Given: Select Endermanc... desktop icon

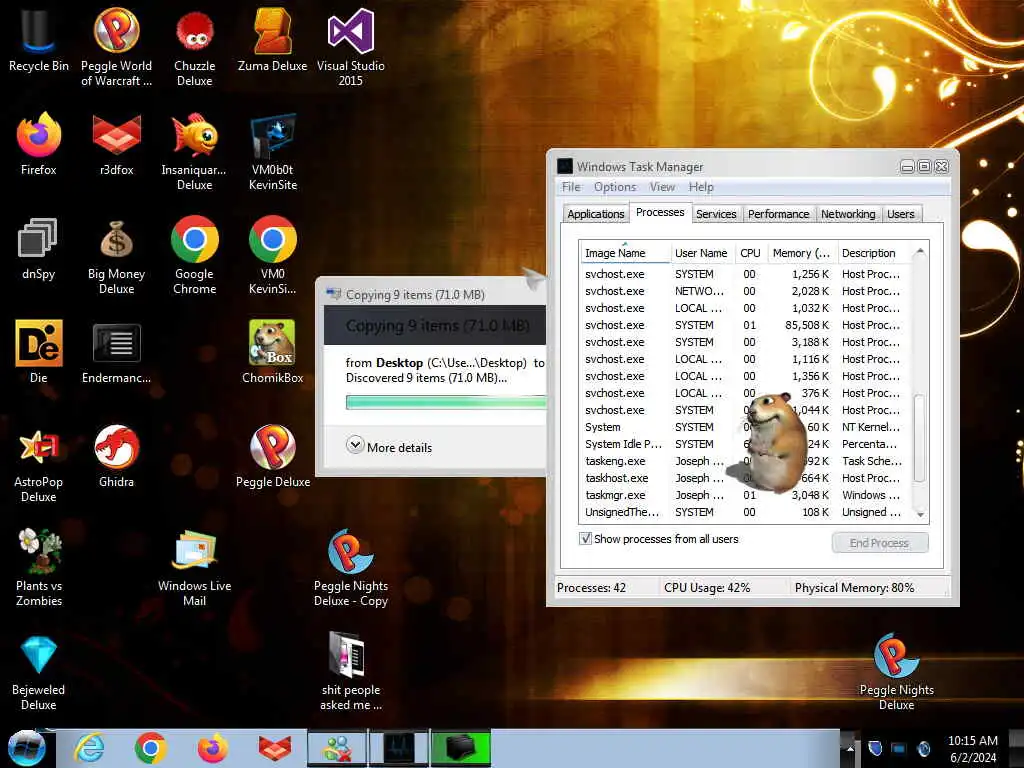Looking at the screenshot, I should pos(116,352).
